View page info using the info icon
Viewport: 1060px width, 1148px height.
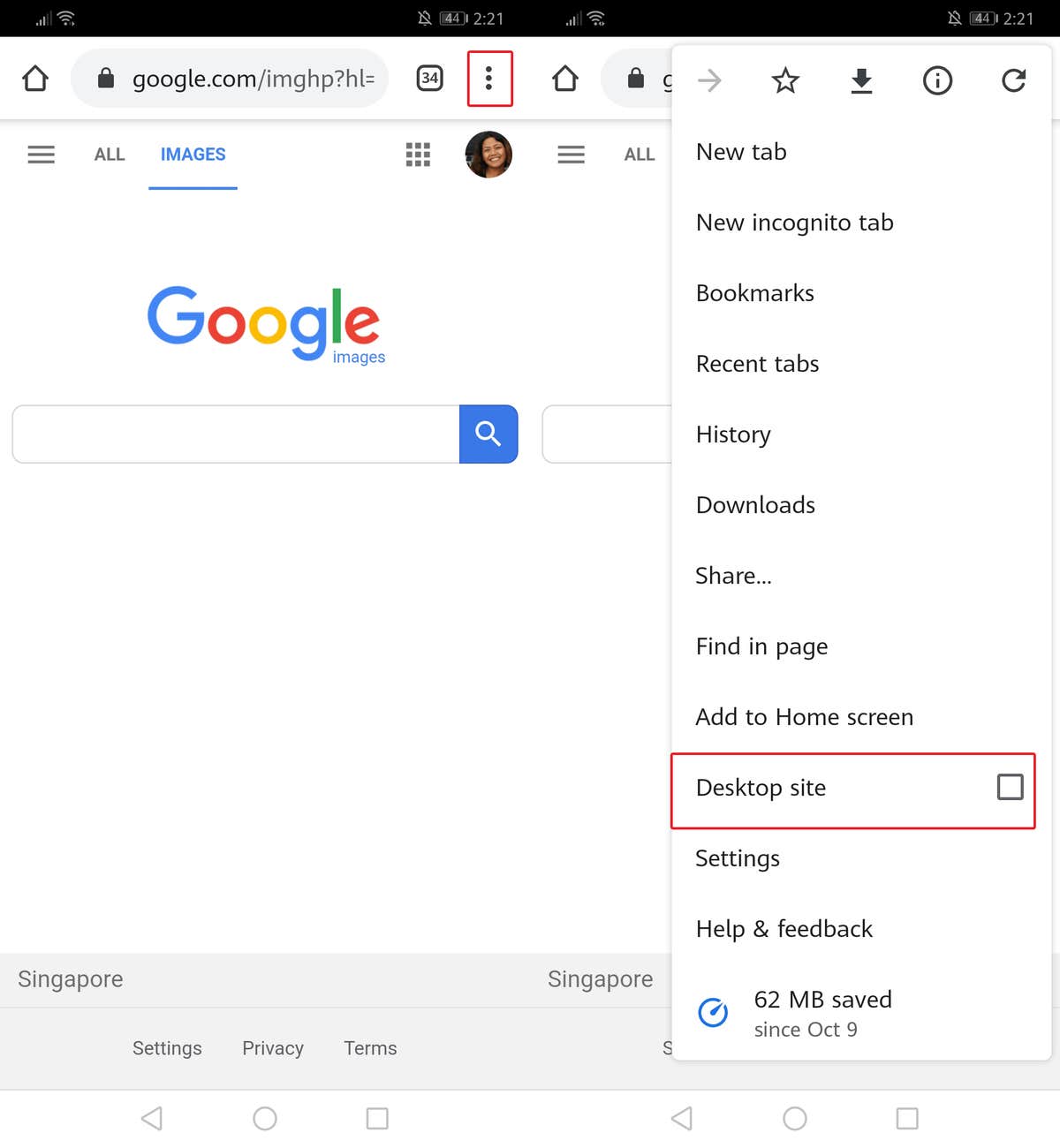(937, 80)
